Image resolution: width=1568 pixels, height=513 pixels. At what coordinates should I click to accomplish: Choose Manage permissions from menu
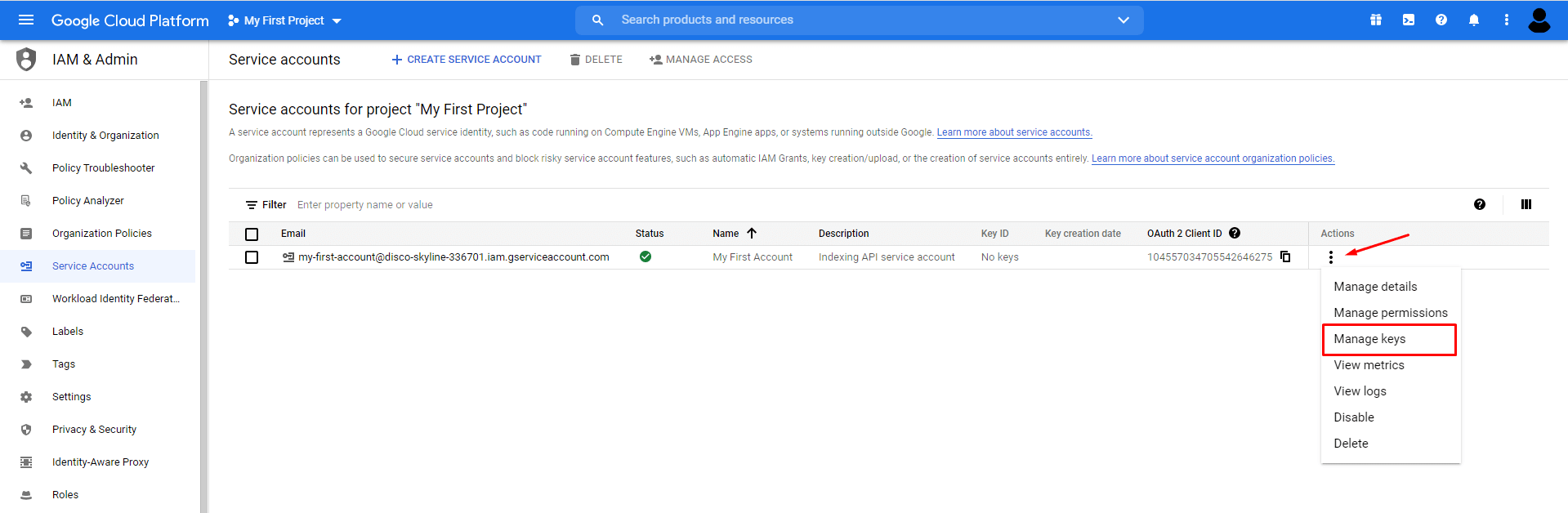1391,313
